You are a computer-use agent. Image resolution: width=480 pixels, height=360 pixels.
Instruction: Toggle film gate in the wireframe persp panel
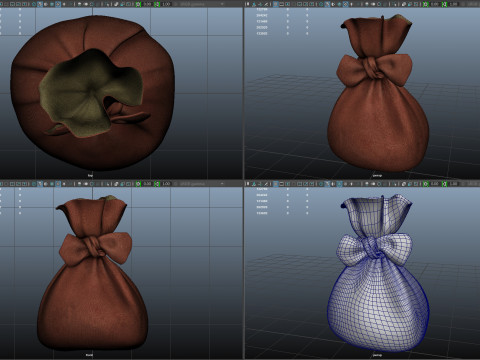[281, 184]
